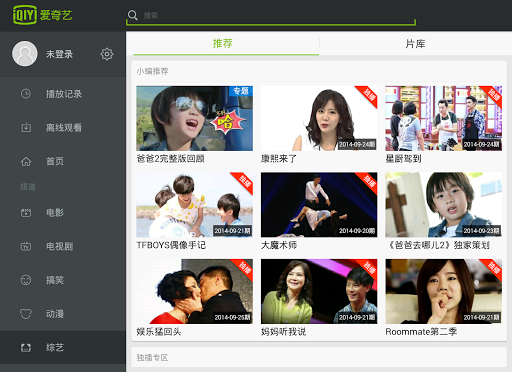
Task: Click the magnifier search icon
Action: tap(133, 15)
